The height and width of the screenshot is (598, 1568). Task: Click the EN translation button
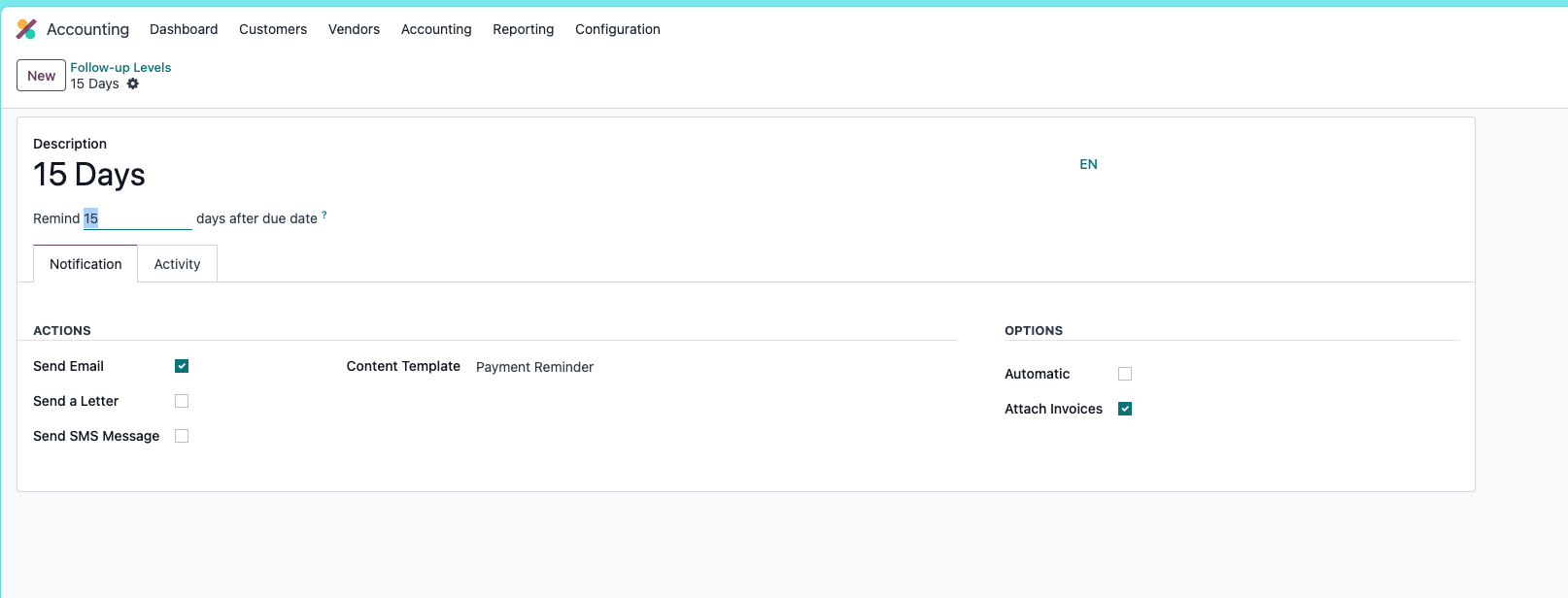tap(1088, 164)
